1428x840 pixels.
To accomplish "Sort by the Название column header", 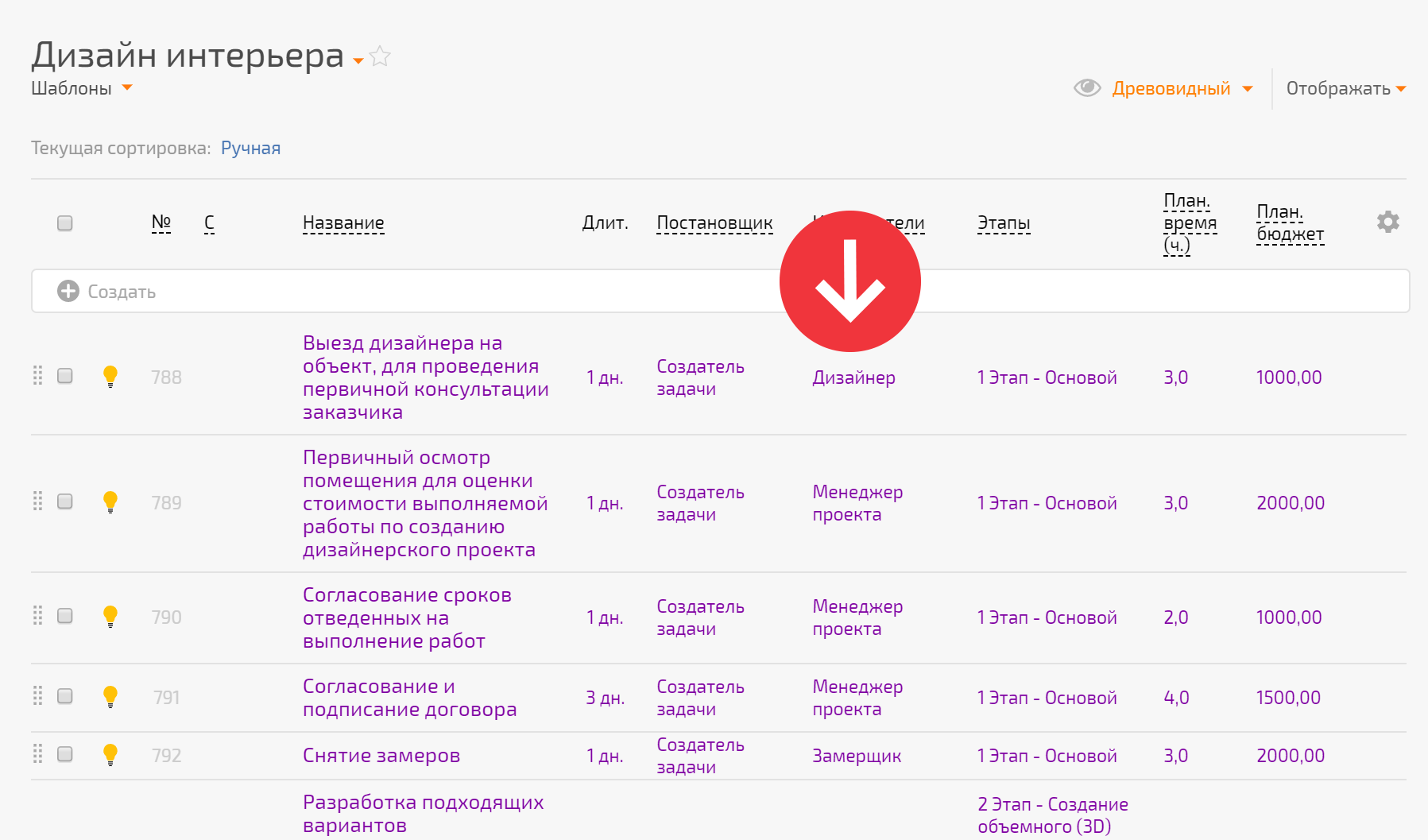I will click(343, 223).
